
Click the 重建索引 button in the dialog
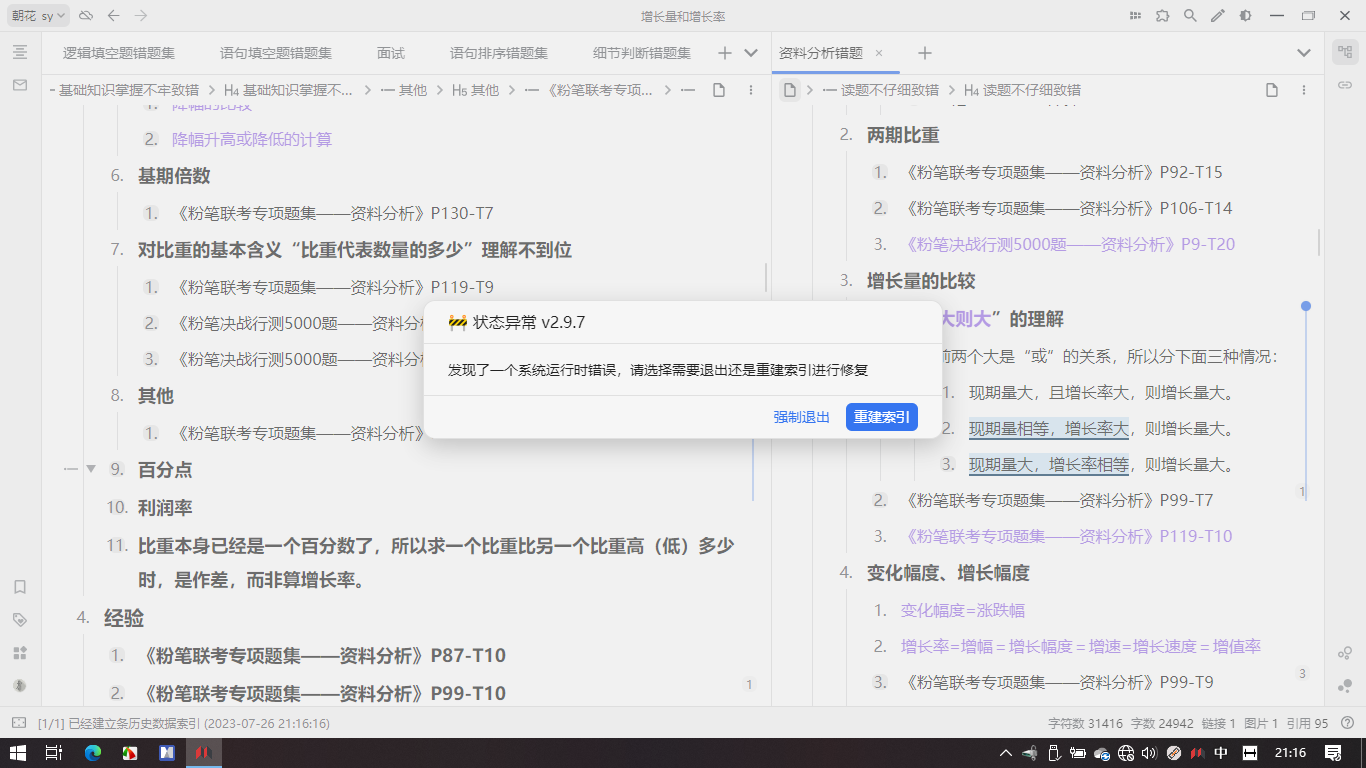click(881, 417)
